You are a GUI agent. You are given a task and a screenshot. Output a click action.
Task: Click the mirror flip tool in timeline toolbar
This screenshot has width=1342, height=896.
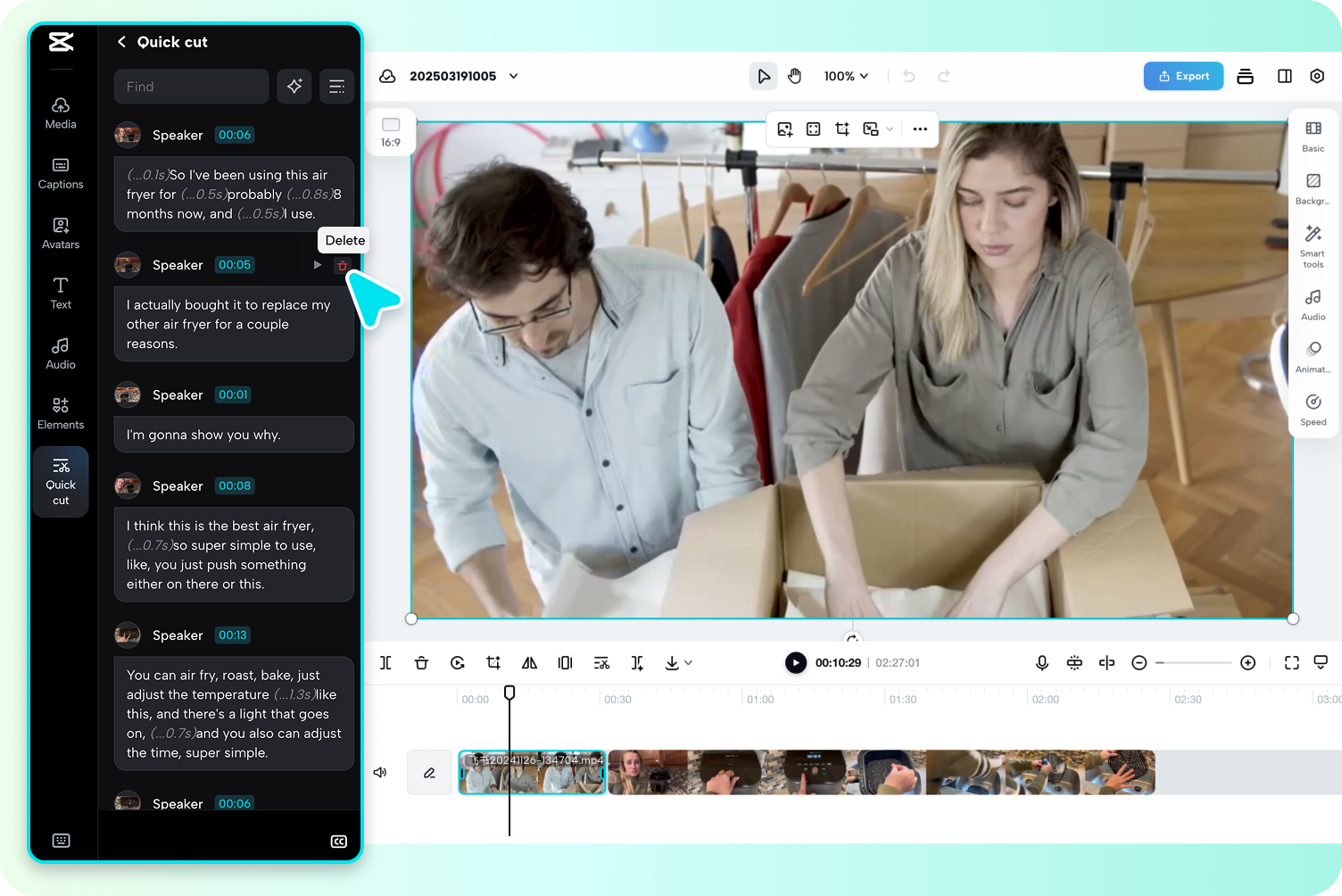(x=529, y=663)
